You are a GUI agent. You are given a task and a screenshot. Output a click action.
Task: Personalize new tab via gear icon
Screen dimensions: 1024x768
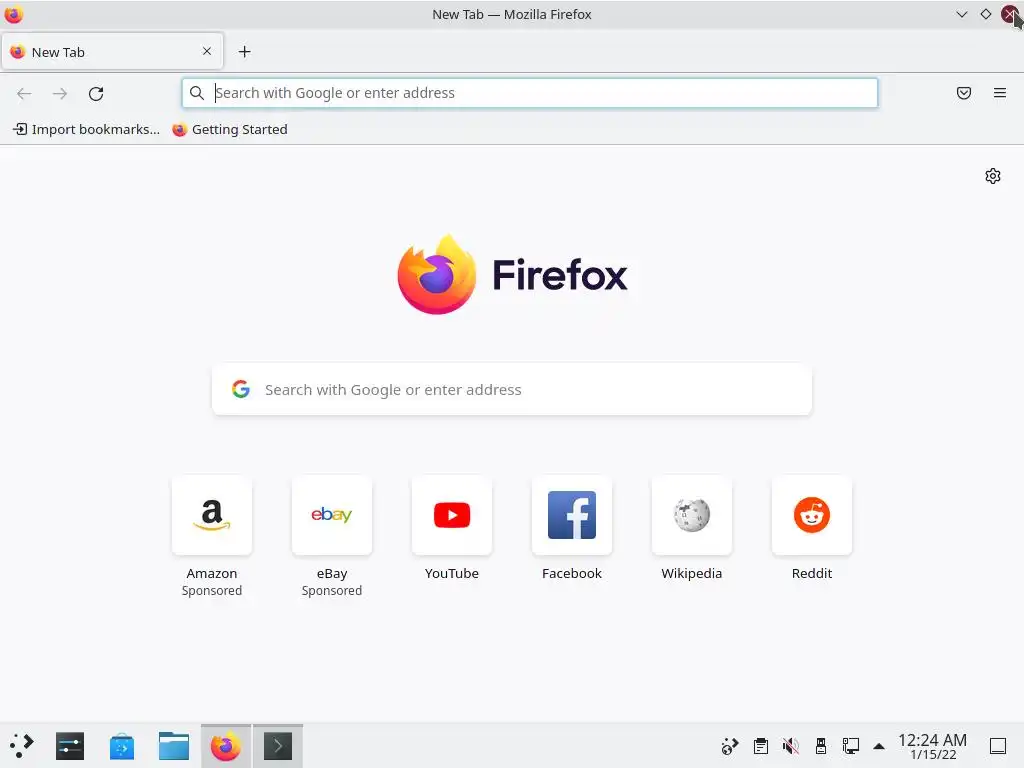[x=993, y=176]
